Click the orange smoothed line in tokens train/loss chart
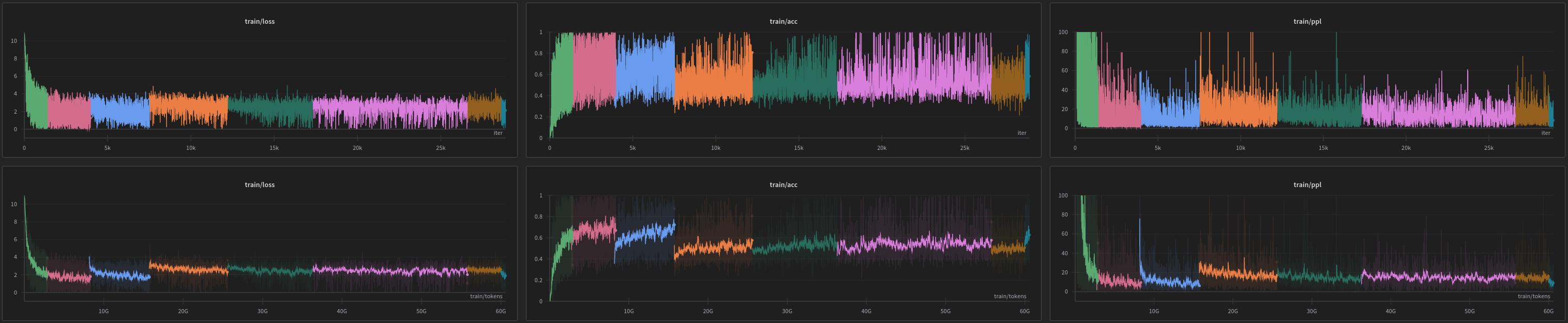Screen dimensions: 1568x323 [x=189, y=268]
